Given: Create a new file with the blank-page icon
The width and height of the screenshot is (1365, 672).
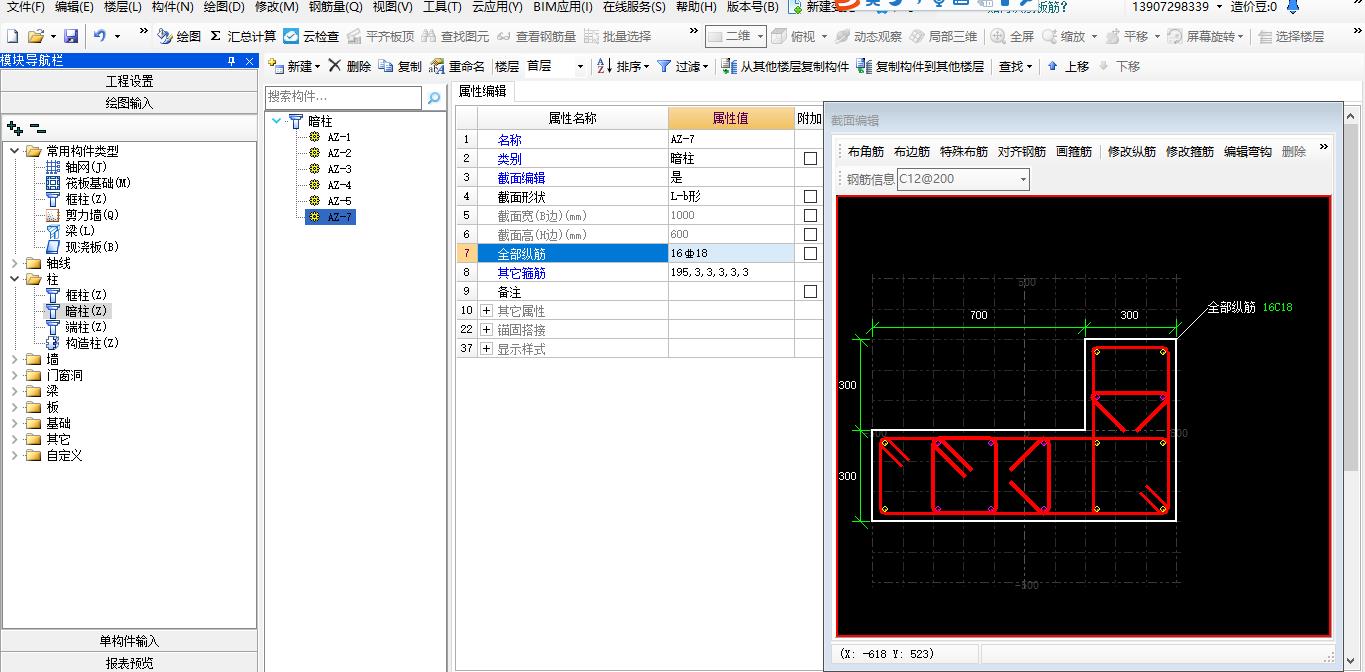Looking at the screenshot, I should [x=12, y=36].
